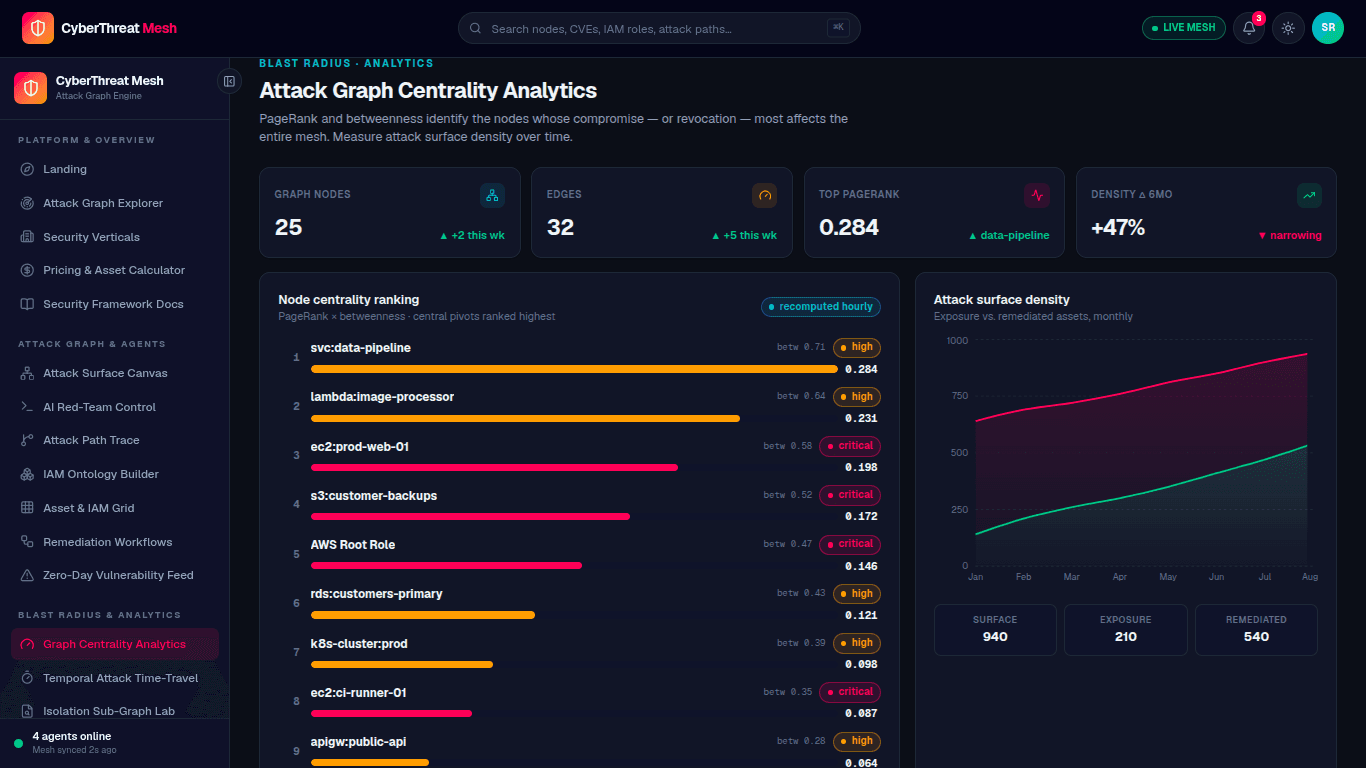Select the s3:customer-backups node name
The image size is (1366, 768).
click(x=374, y=496)
